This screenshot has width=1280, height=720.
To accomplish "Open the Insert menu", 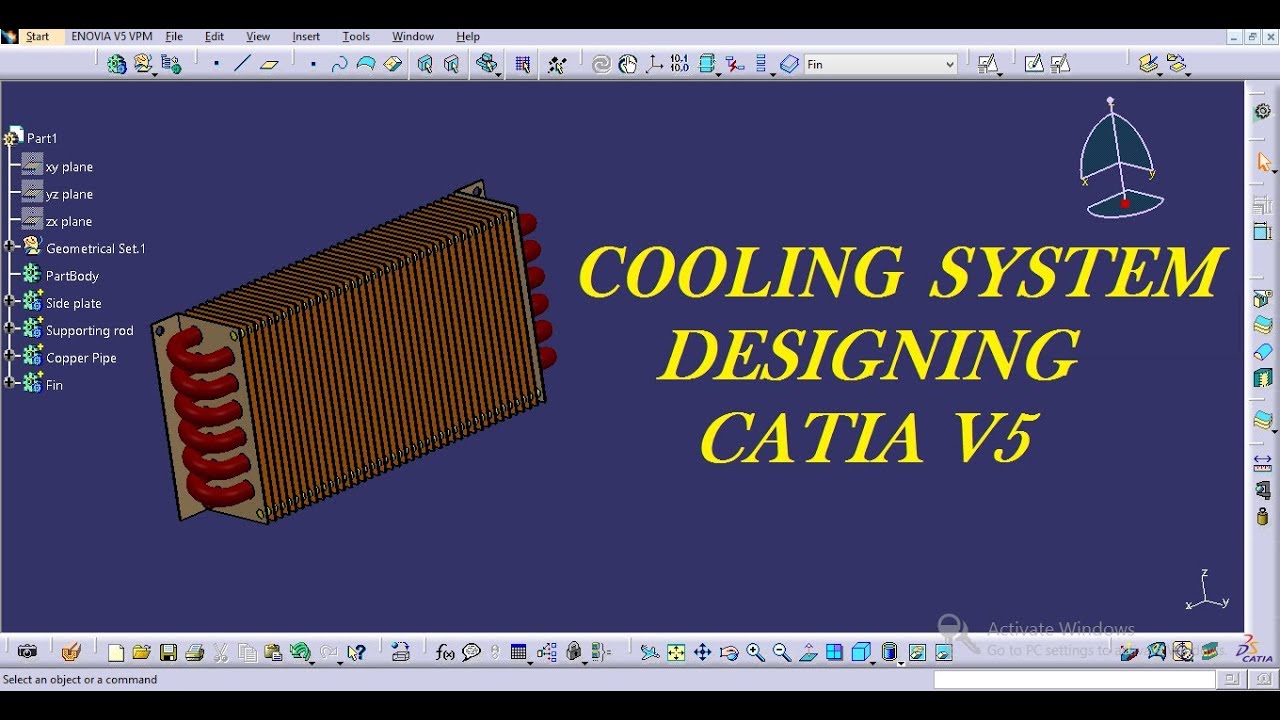I will (306, 37).
